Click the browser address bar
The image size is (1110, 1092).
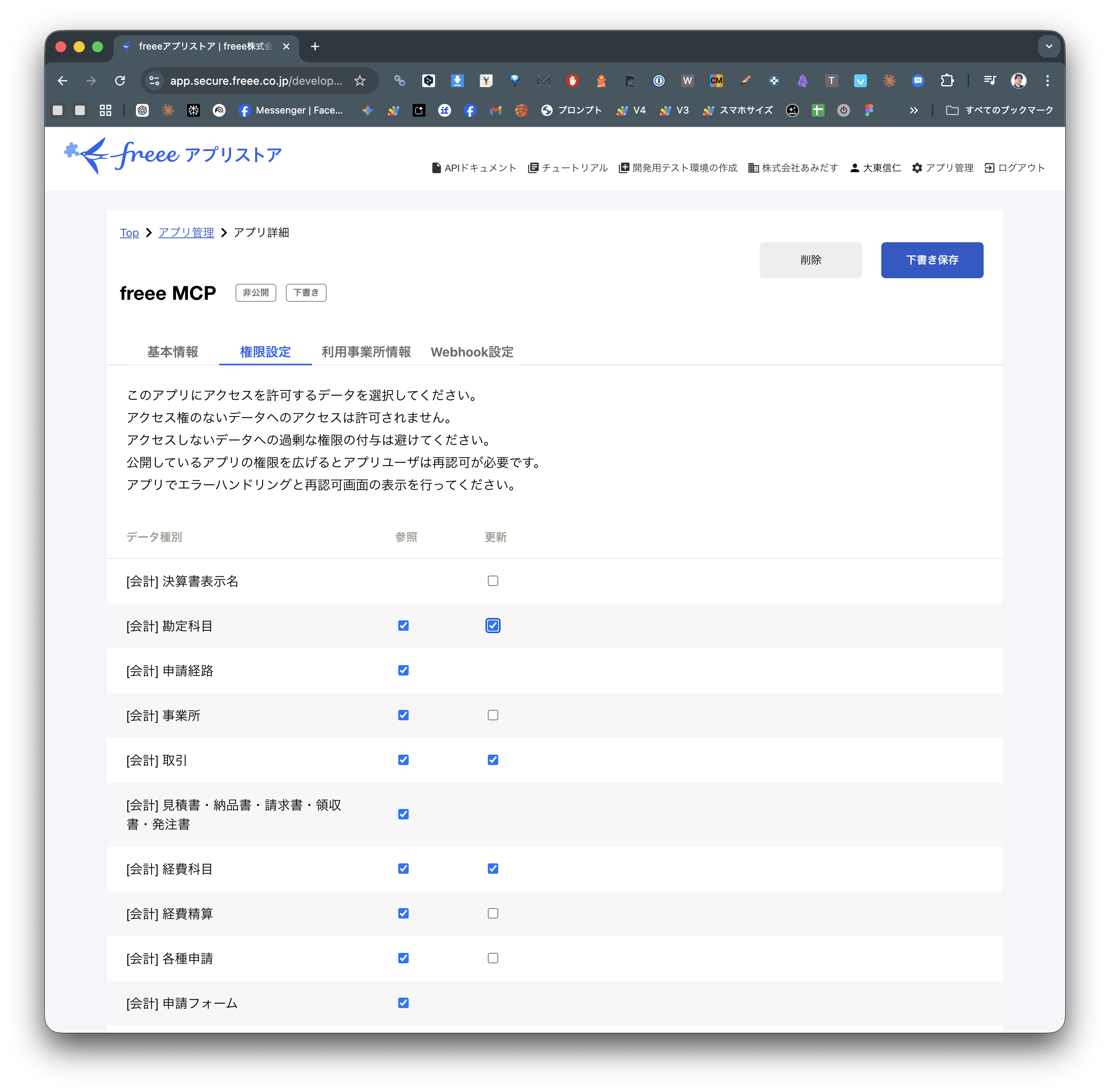255,81
